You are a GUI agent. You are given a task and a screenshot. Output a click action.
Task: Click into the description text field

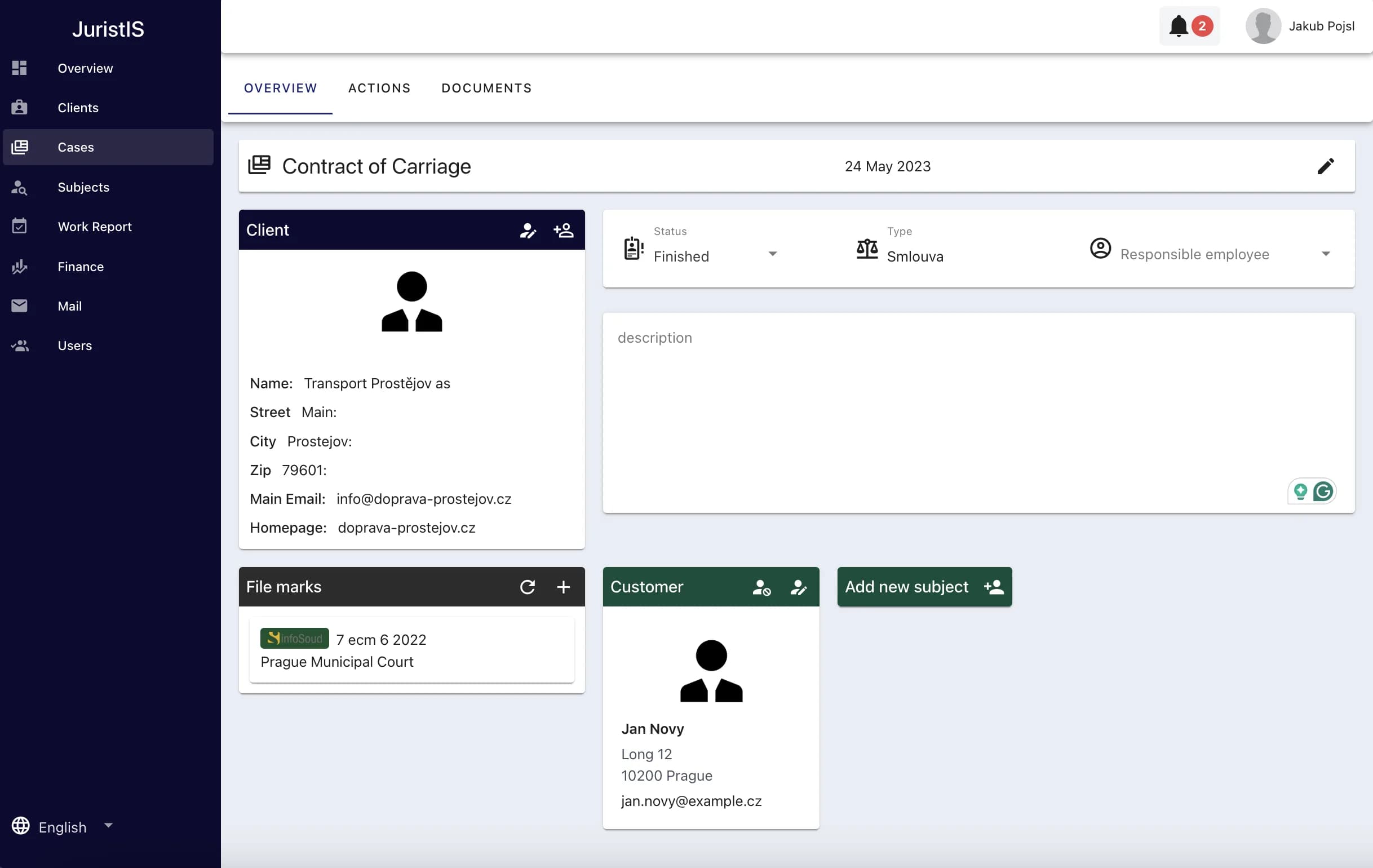[x=978, y=413]
